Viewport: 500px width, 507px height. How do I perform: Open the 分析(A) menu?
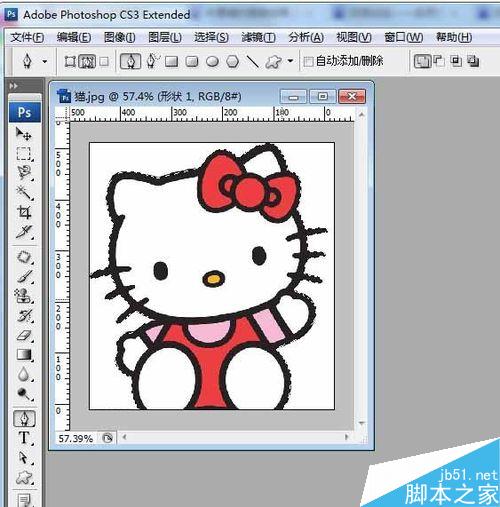click(306, 37)
